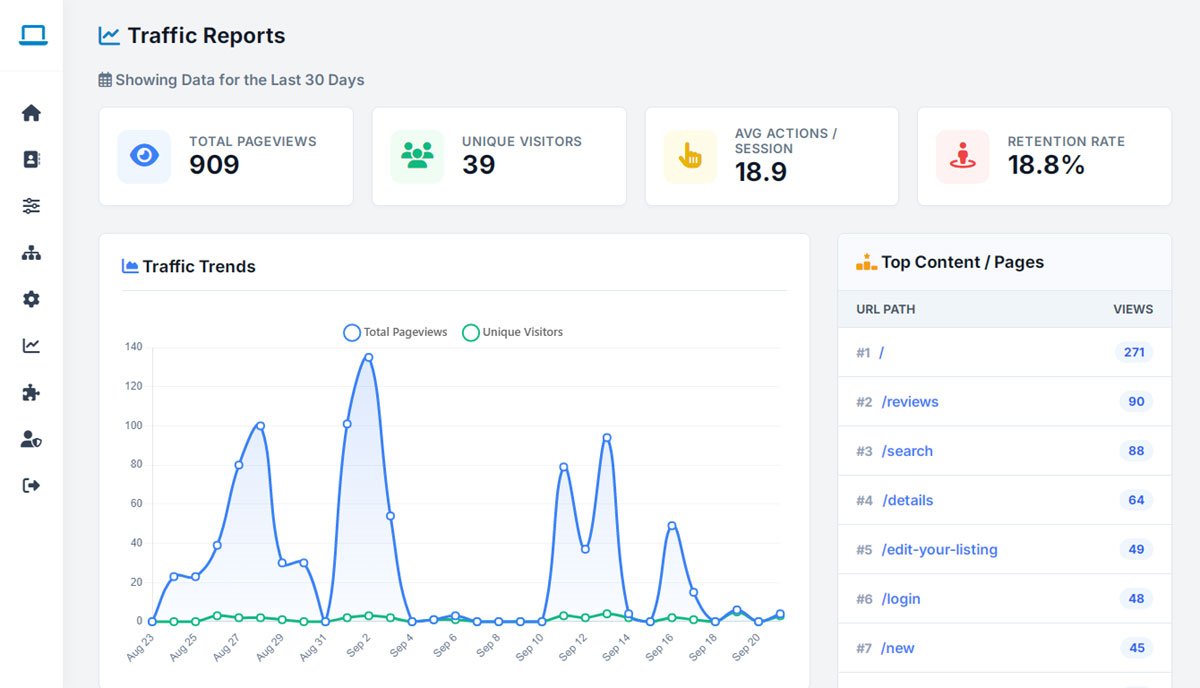Click the red person icon on Retention Rate card
This screenshot has height=688, width=1200.
[962, 156]
